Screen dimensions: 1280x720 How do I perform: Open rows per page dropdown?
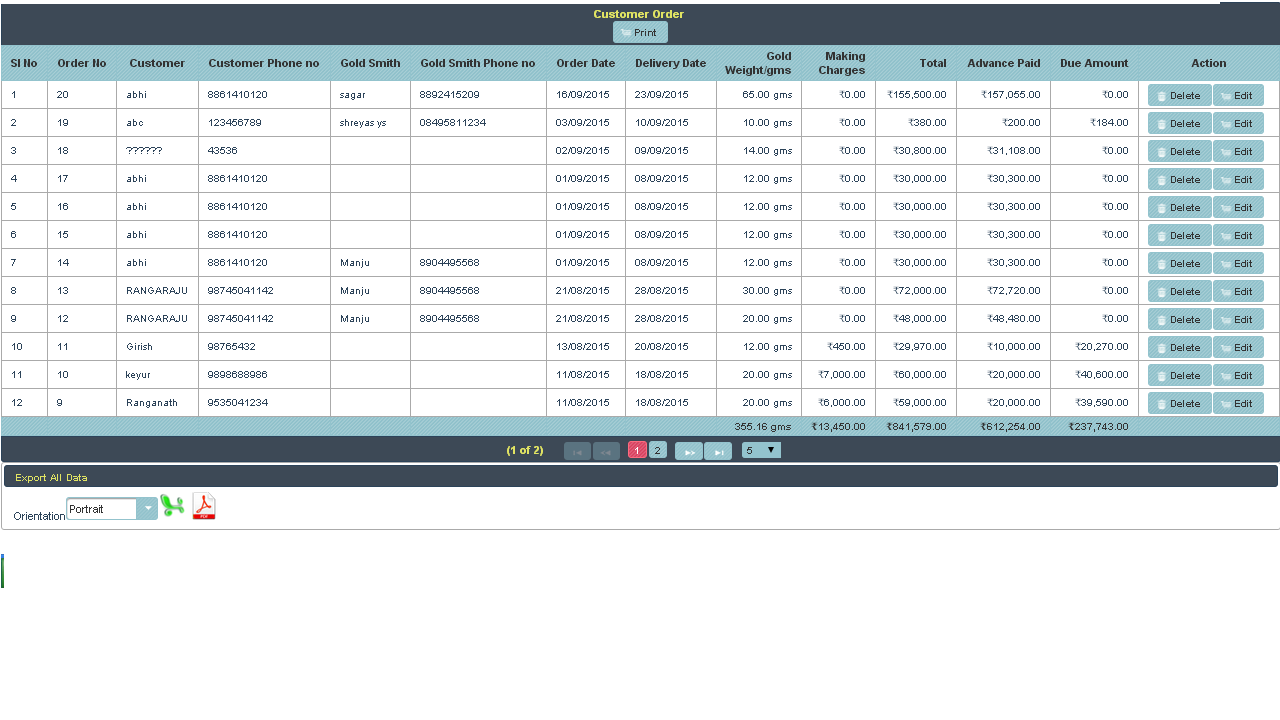click(761, 450)
